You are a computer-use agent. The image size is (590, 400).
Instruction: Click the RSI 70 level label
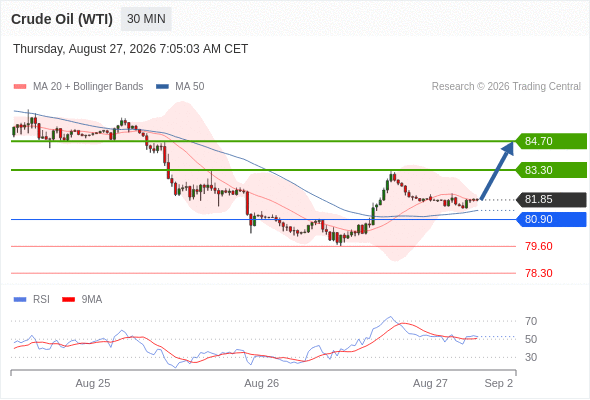[x=531, y=321]
